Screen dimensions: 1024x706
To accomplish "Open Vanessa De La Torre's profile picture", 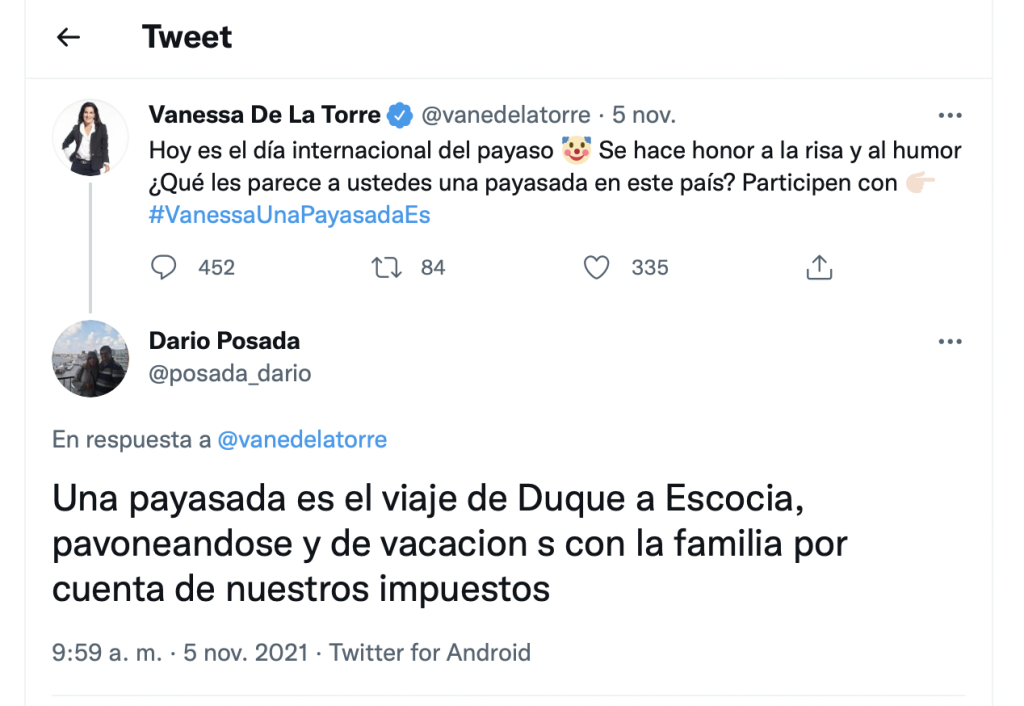I will tap(90, 138).
